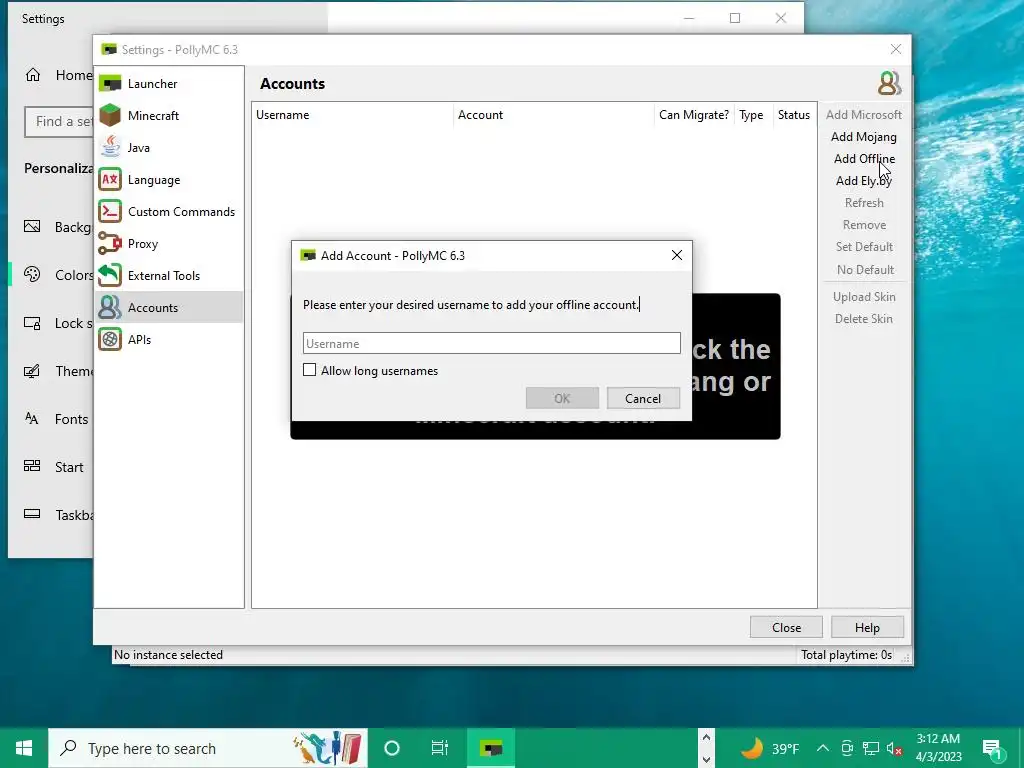Open Custom Commands settings page
The image size is (1024, 768).
169,212
